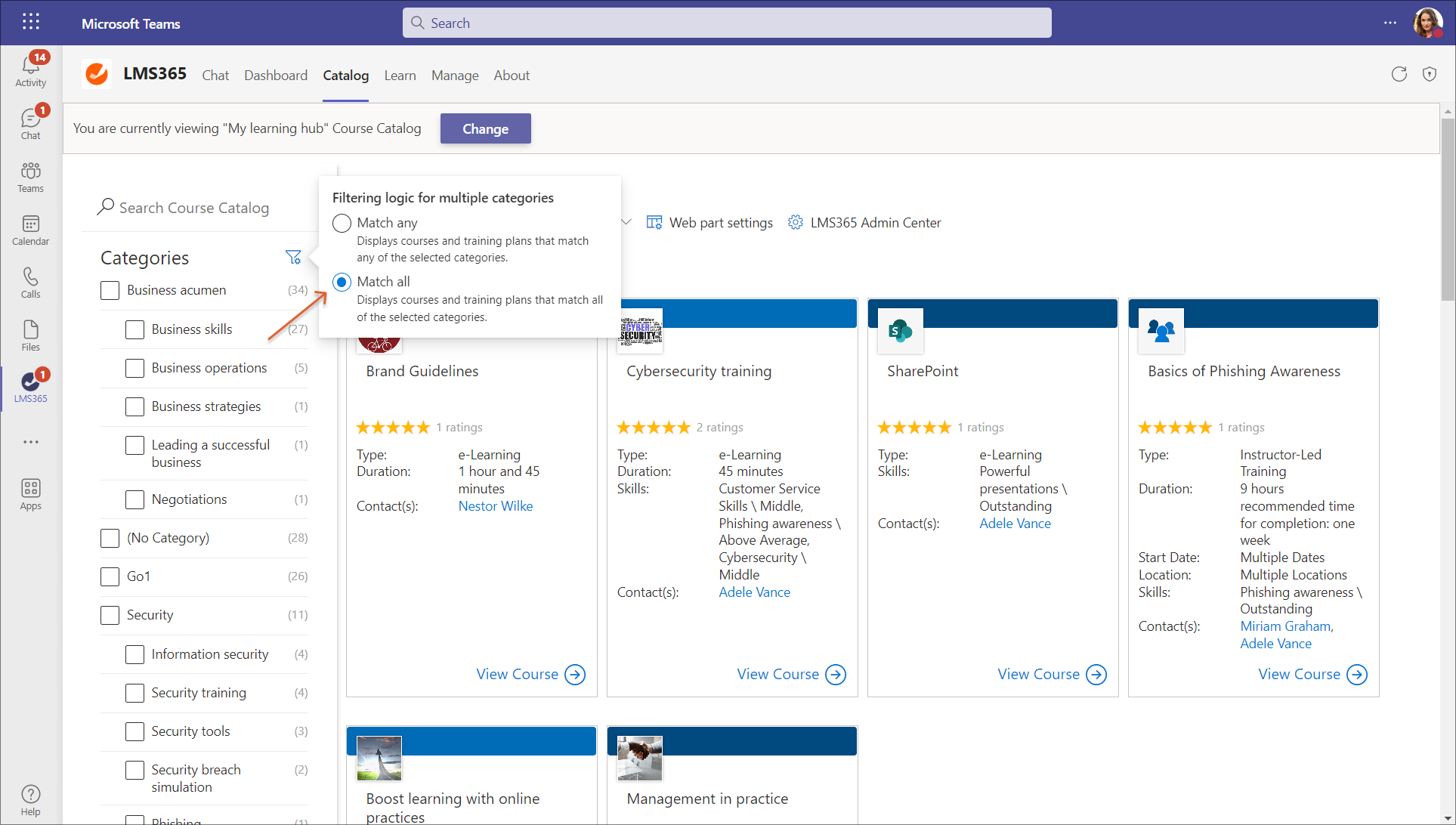The image size is (1456, 825).
Task: Expand the dropdown chevron beside Web part settings
Action: tap(626, 222)
